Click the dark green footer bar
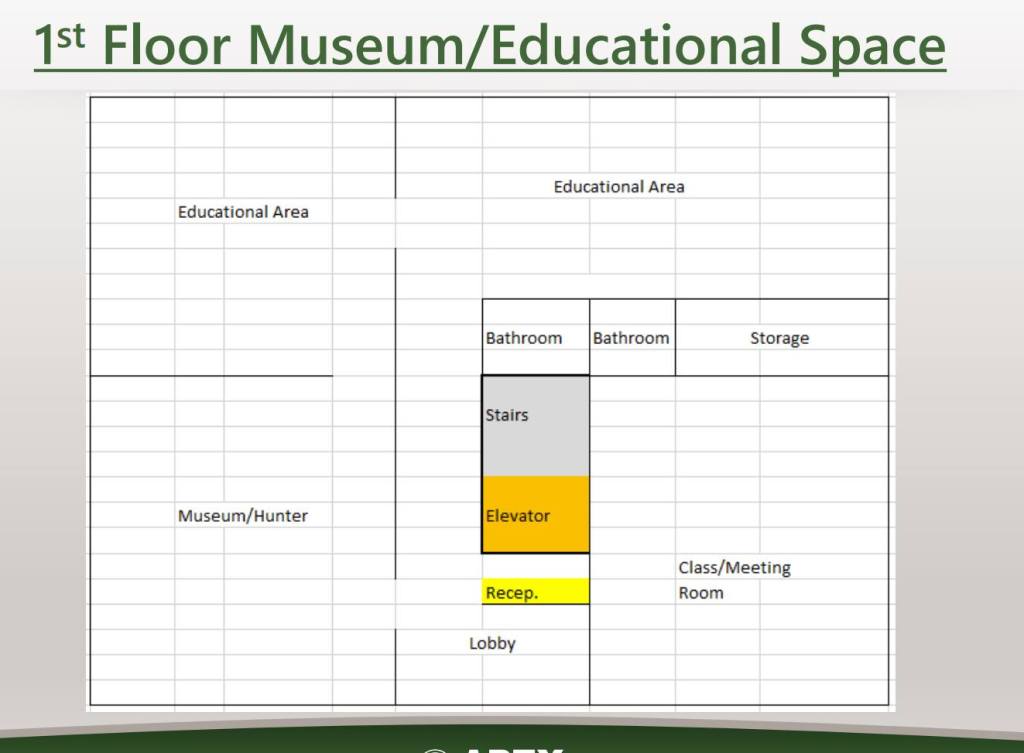1024x753 pixels. click(200, 743)
